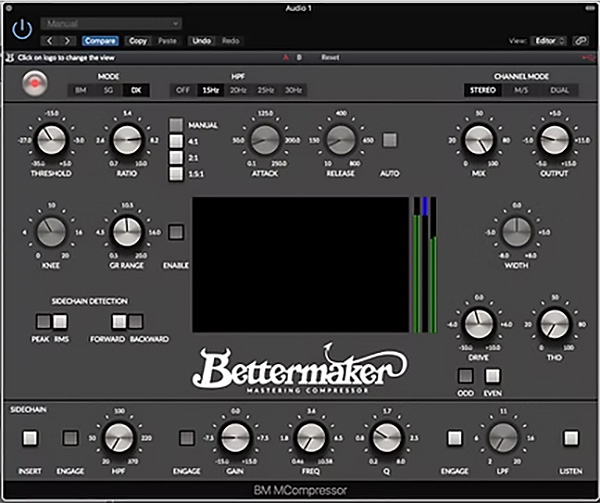Toggle ODD harmonics button

coord(465,376)
